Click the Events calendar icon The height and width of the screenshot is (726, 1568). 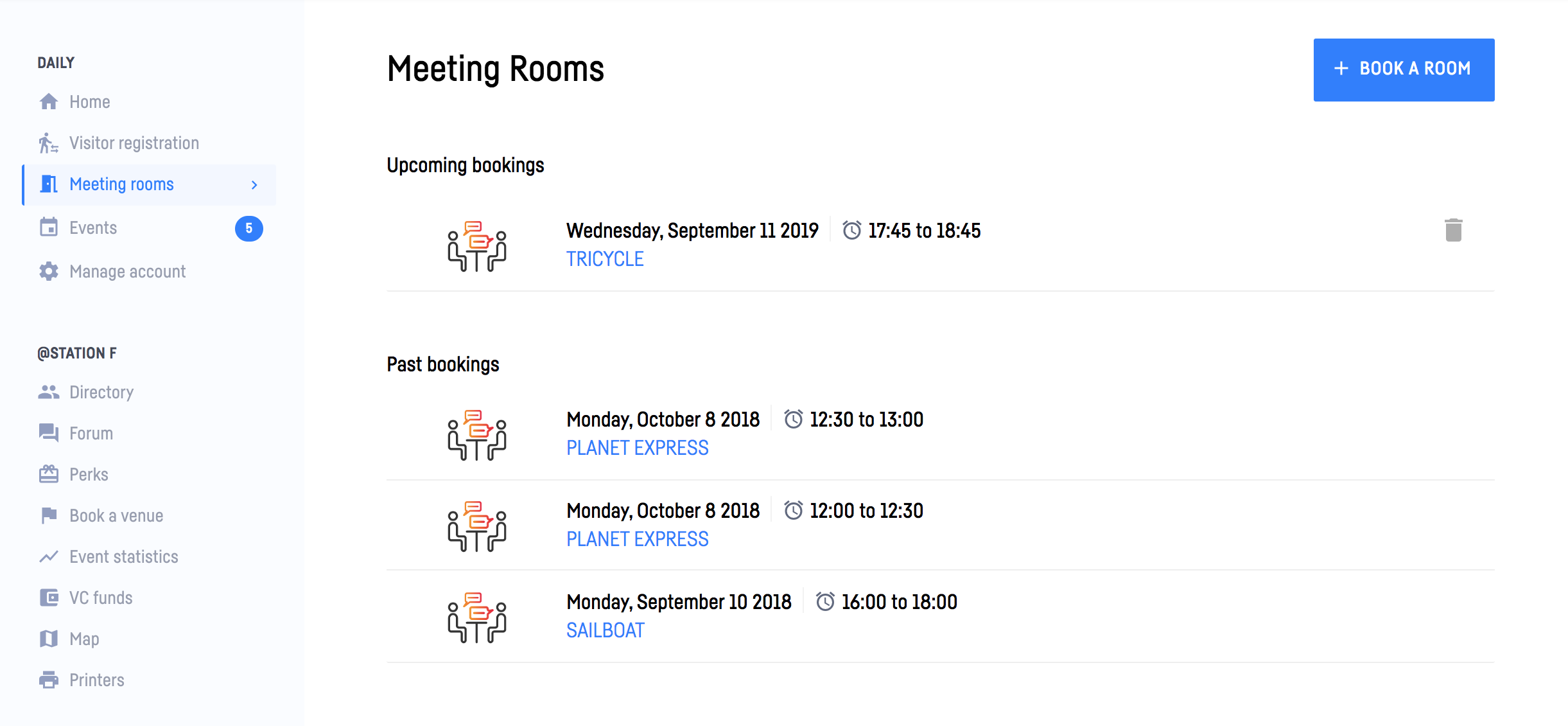49,227
